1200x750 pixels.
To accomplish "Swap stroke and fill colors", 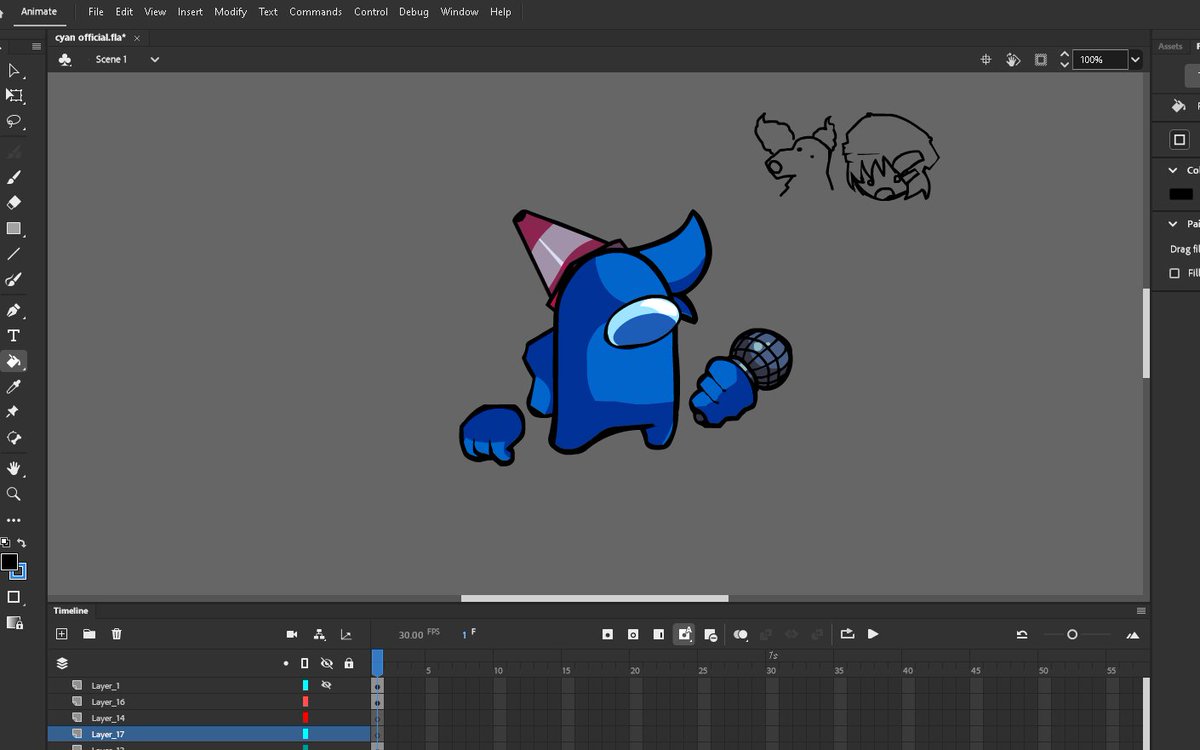I will click(x=21, y=543).
